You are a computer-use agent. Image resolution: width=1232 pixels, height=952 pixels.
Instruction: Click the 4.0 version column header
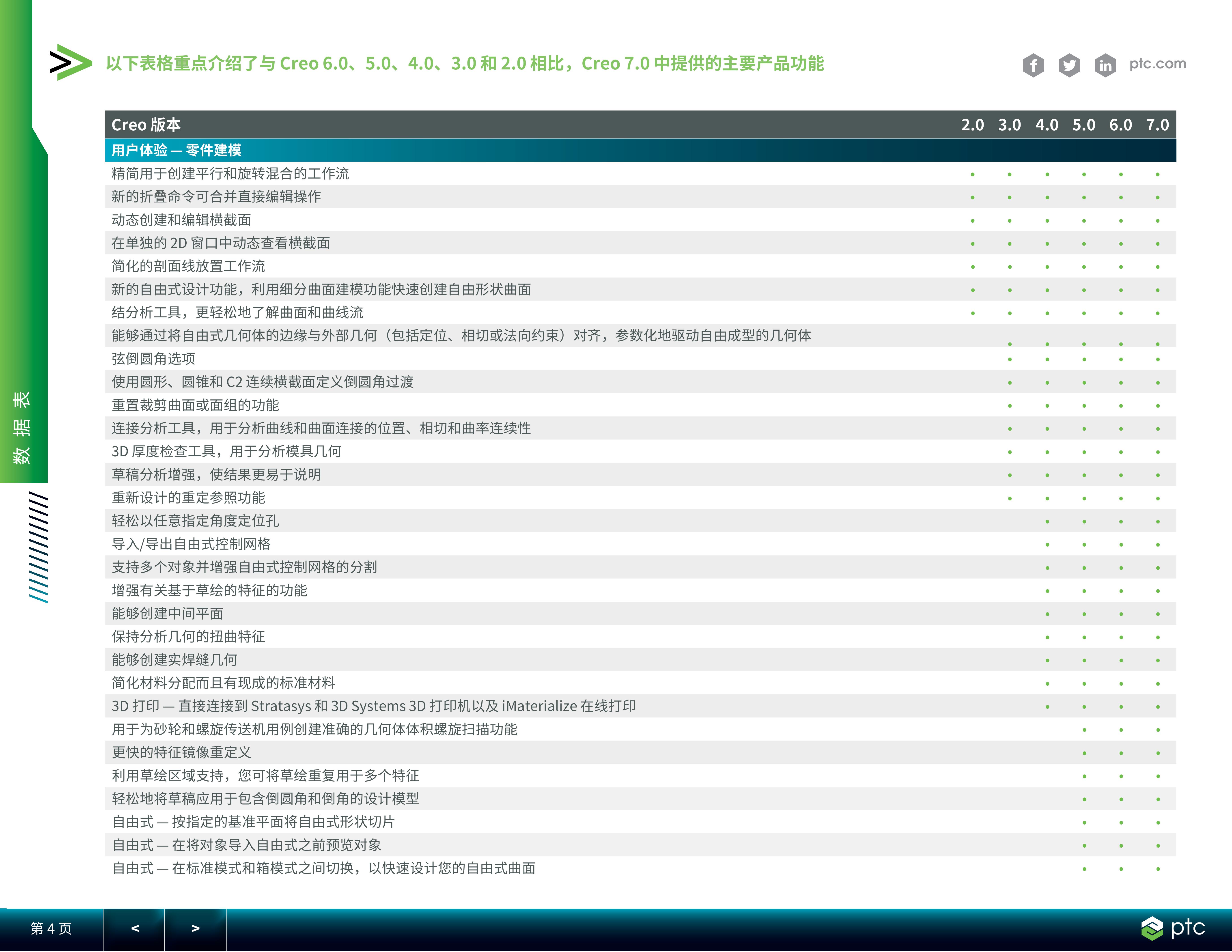point(1047,125)
